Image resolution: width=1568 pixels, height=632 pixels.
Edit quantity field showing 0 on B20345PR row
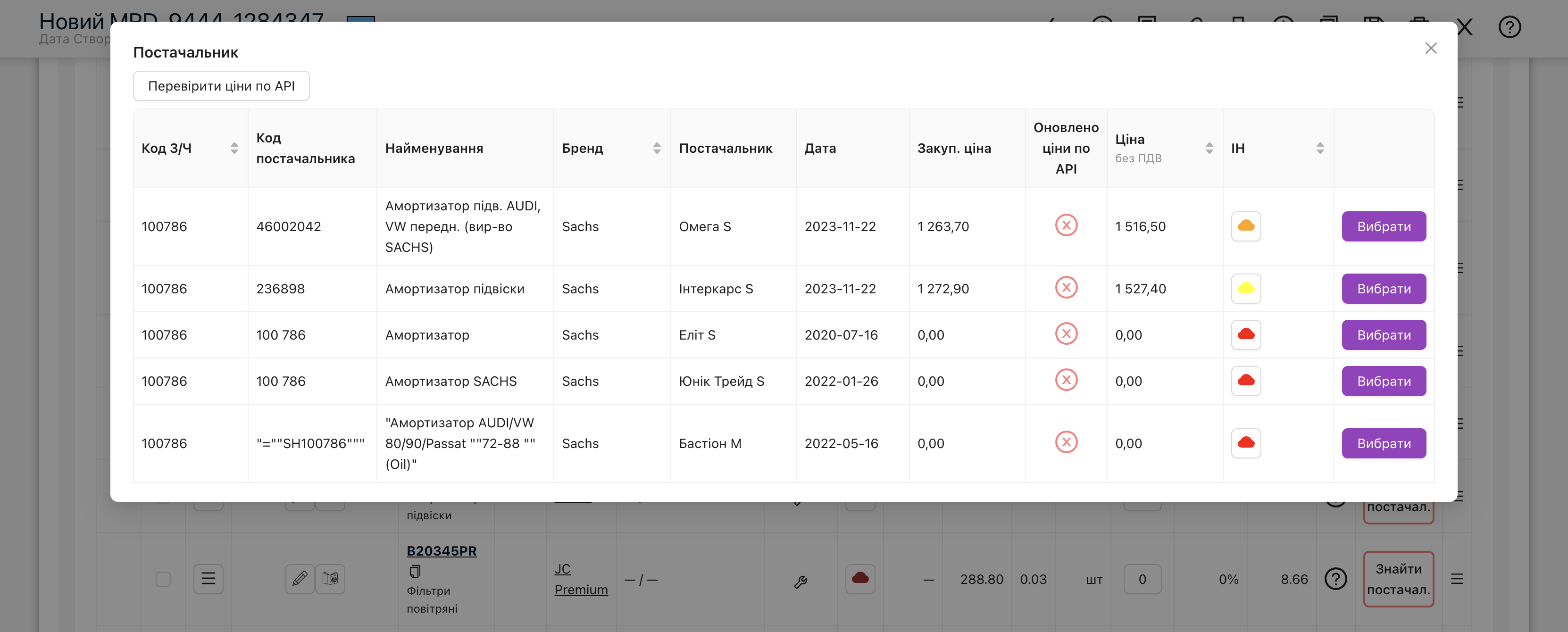1142,579
